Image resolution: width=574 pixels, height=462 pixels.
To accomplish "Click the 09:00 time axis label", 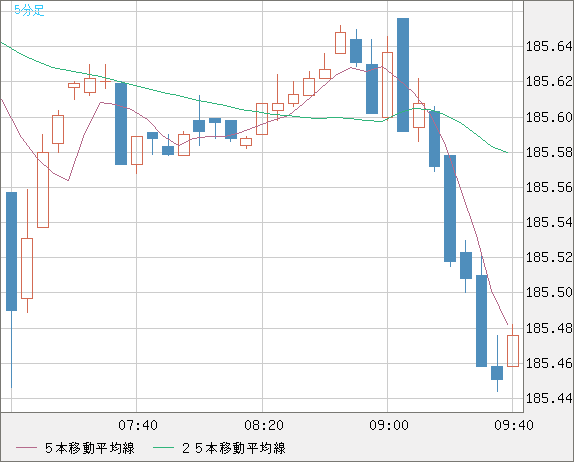I will tap(389, 425).
